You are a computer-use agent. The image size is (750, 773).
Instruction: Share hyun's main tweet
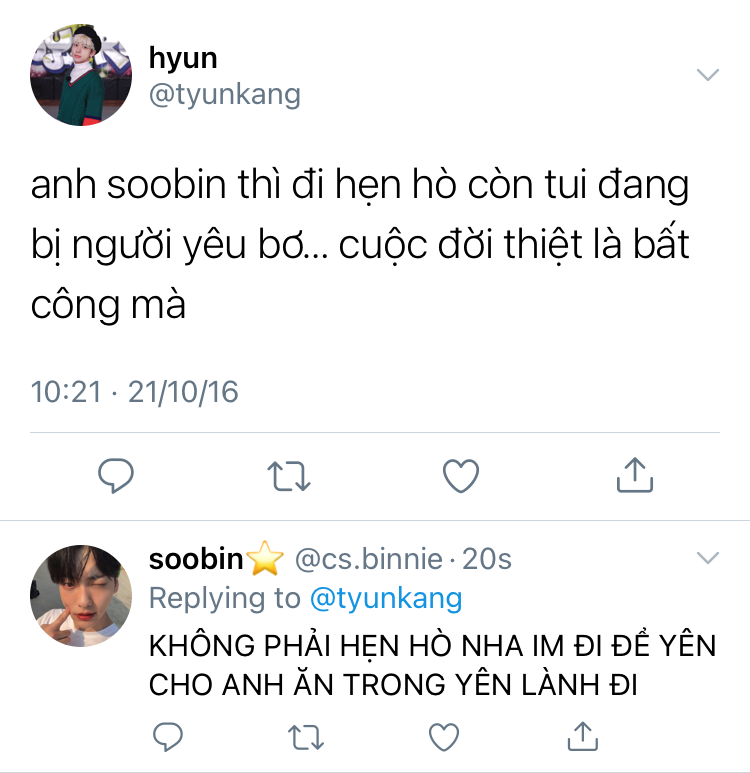(635, 475)
